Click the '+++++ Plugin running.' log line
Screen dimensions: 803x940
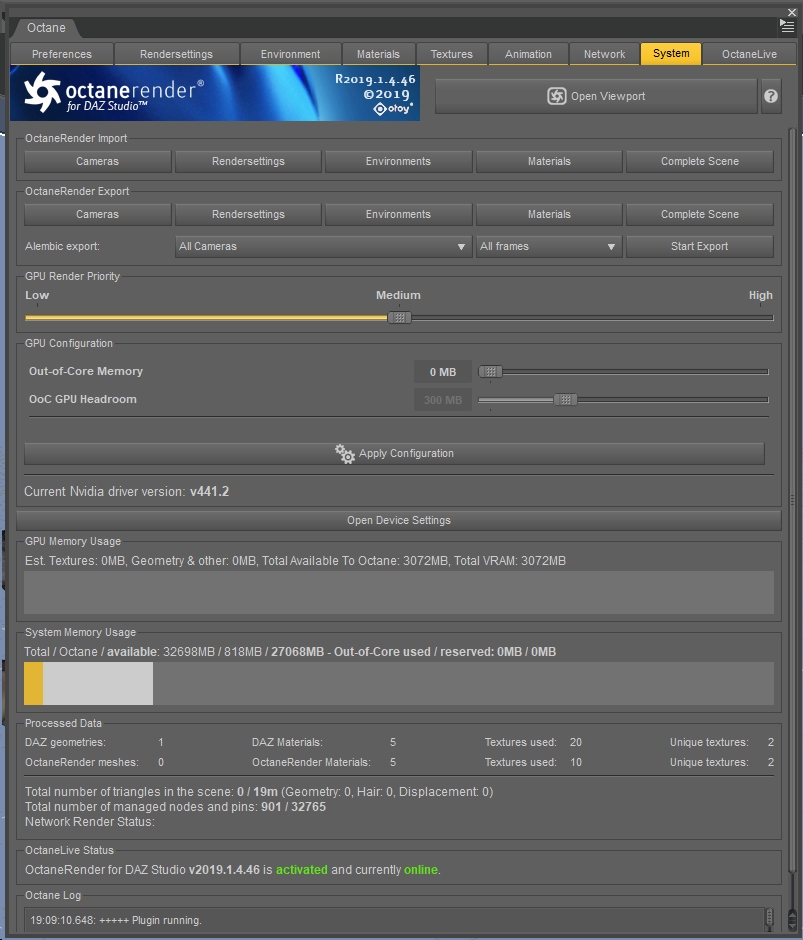(x=116, y=920)
